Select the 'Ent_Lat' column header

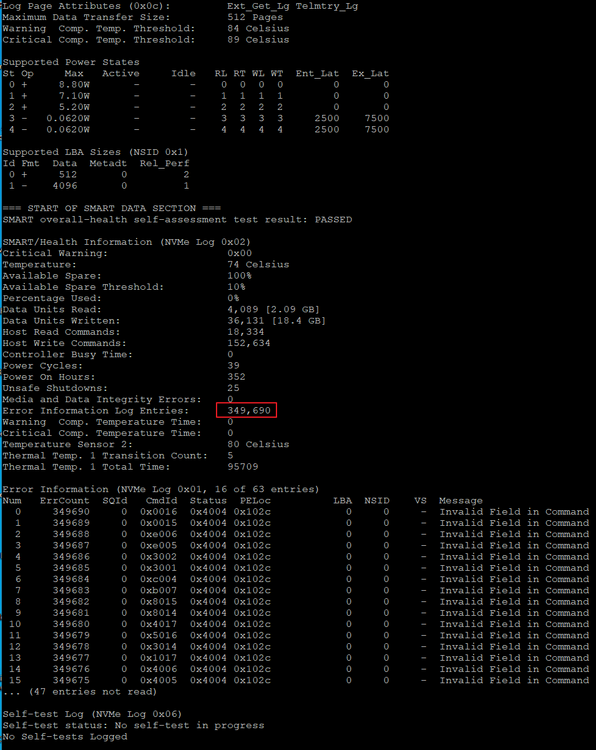click(x=317, y=74)
